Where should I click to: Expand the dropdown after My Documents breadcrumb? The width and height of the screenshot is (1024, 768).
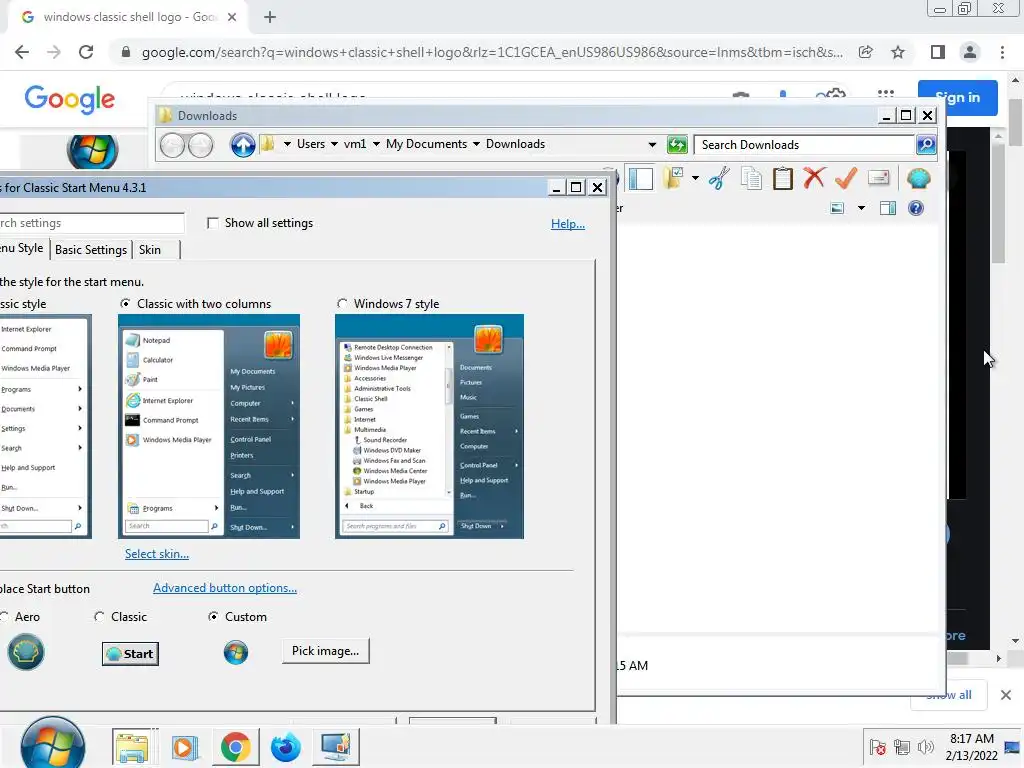476,144
